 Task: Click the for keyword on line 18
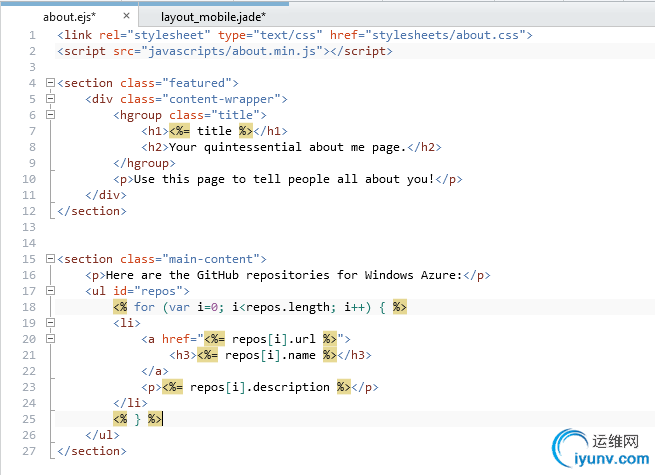point(144,307)
